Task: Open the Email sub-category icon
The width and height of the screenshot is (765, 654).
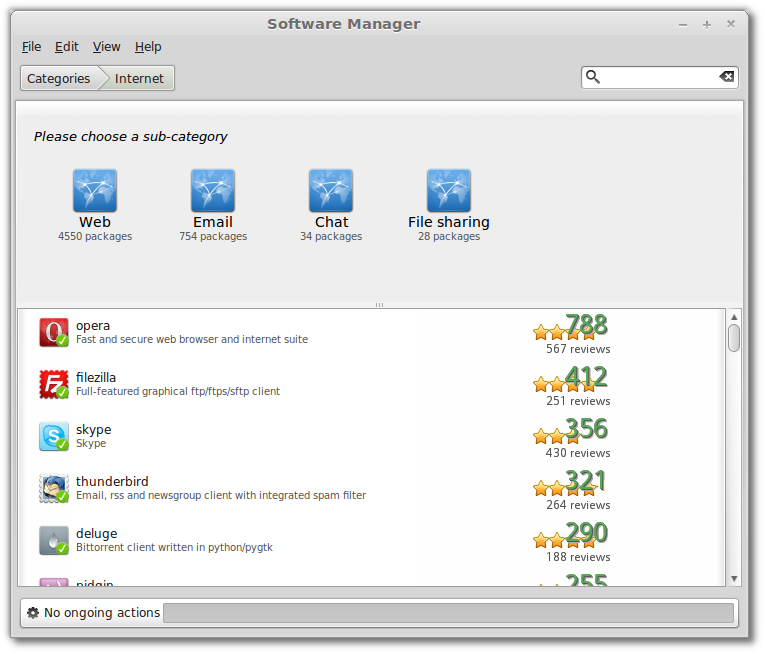Action: pyautogui.click(x=213, y=190)
